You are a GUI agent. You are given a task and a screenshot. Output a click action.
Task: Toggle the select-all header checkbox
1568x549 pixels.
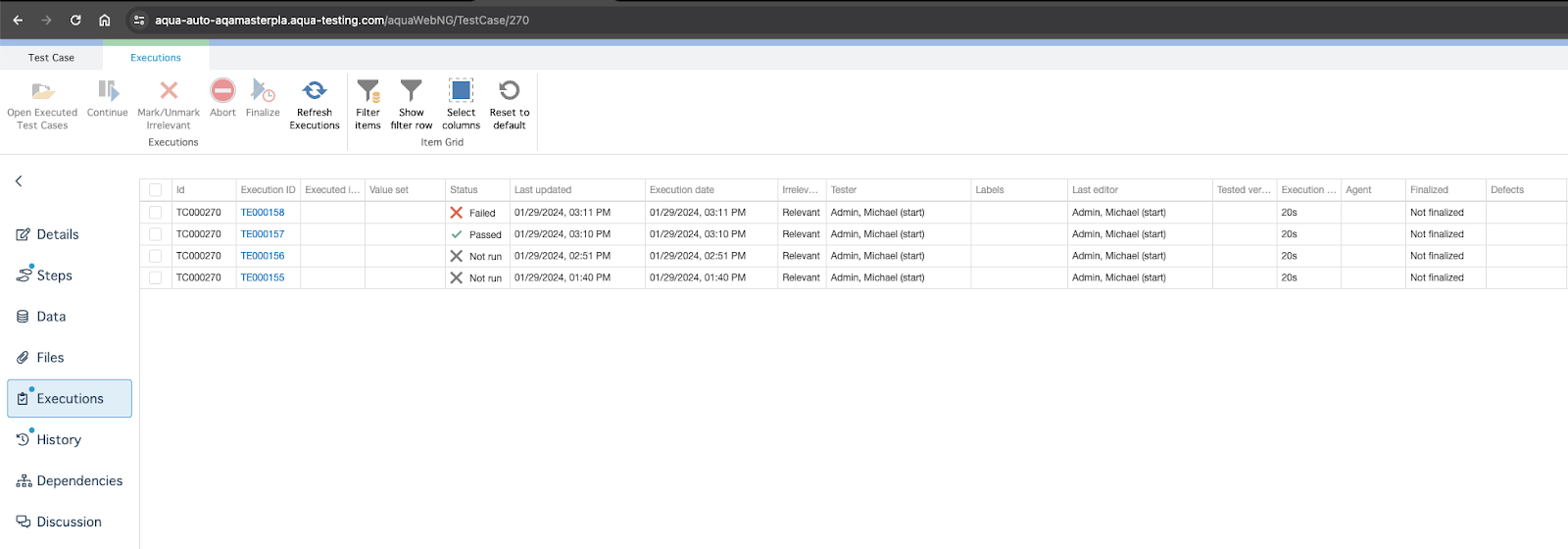(155, 190)
